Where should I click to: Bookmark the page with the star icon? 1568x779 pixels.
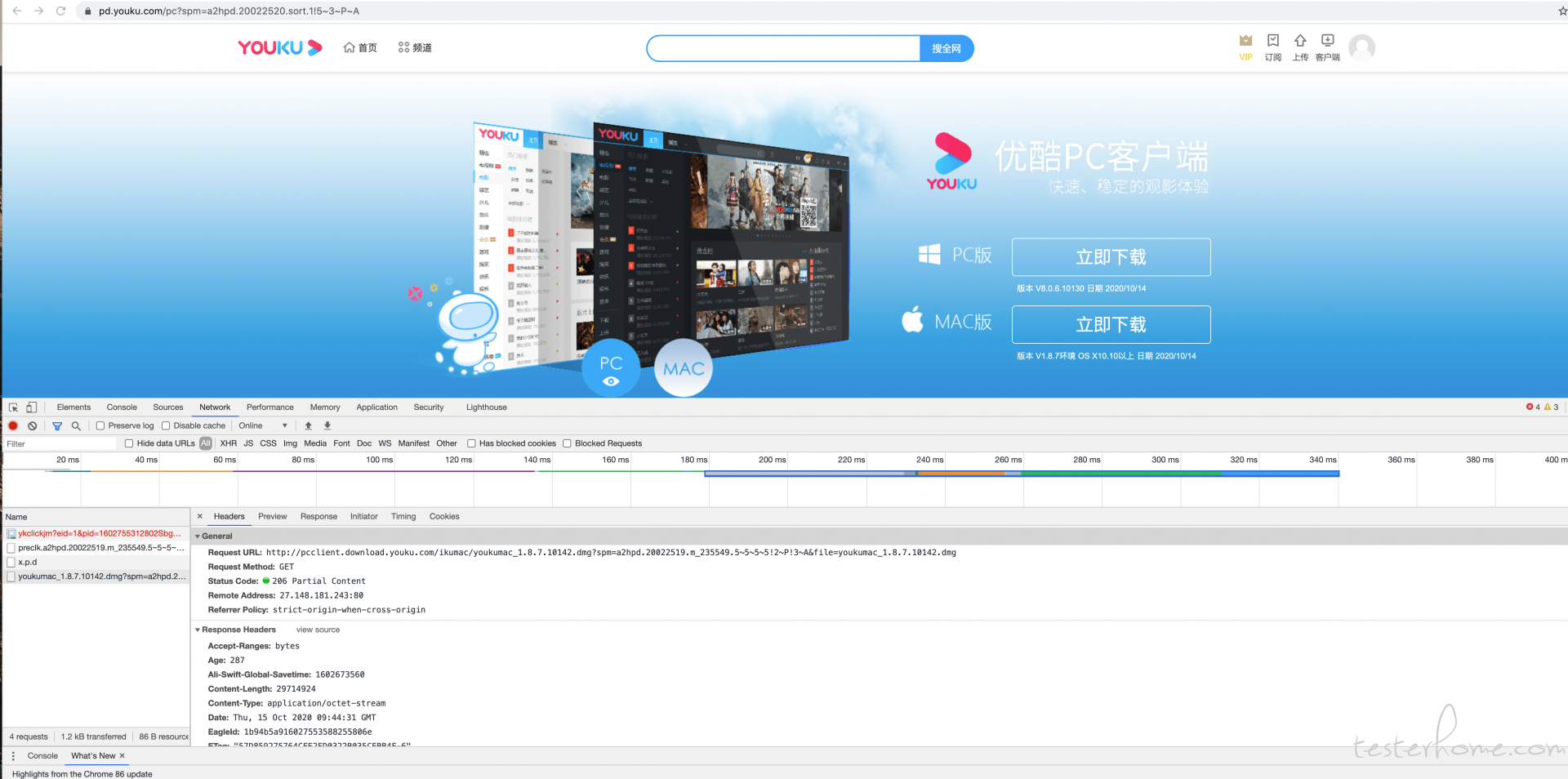pos(1561,11)
